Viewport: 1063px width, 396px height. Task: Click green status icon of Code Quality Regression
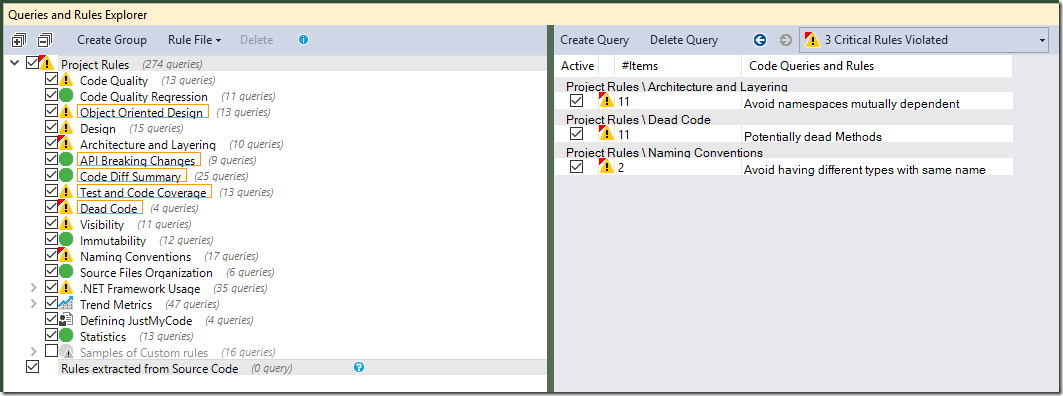(x=66, y=96)
